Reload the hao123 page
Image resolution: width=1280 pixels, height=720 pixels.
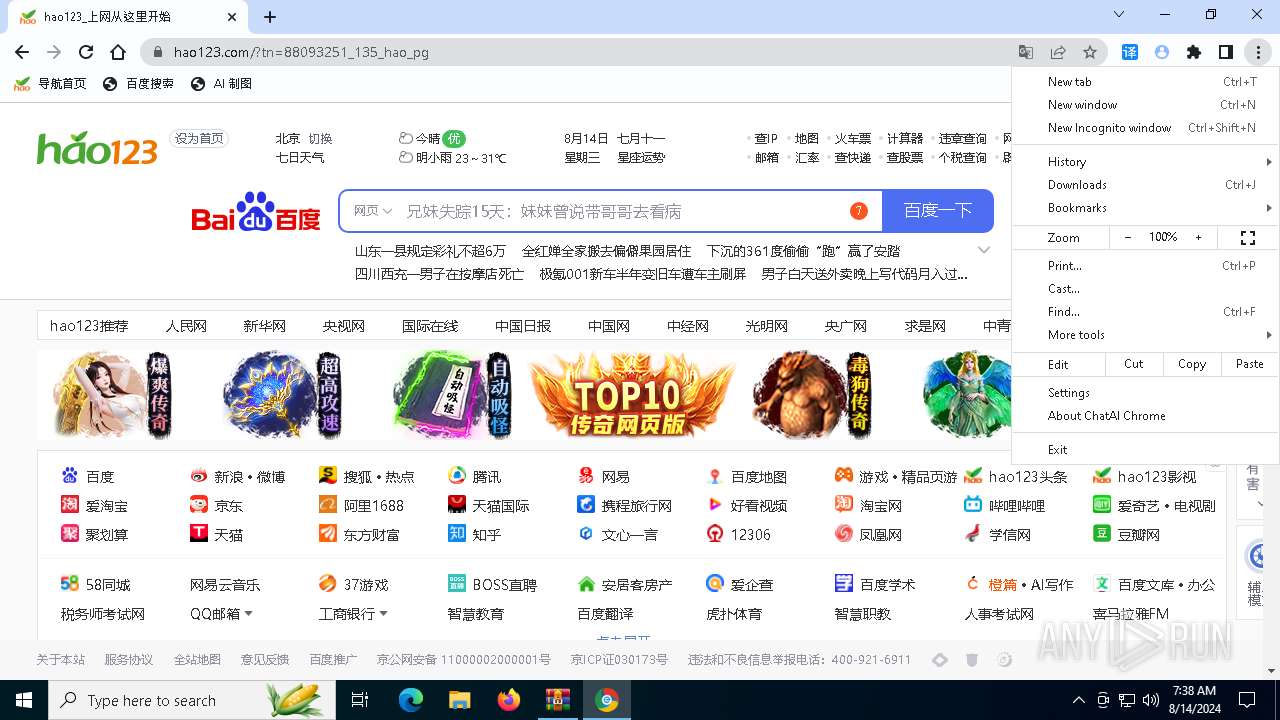(86, 52)
